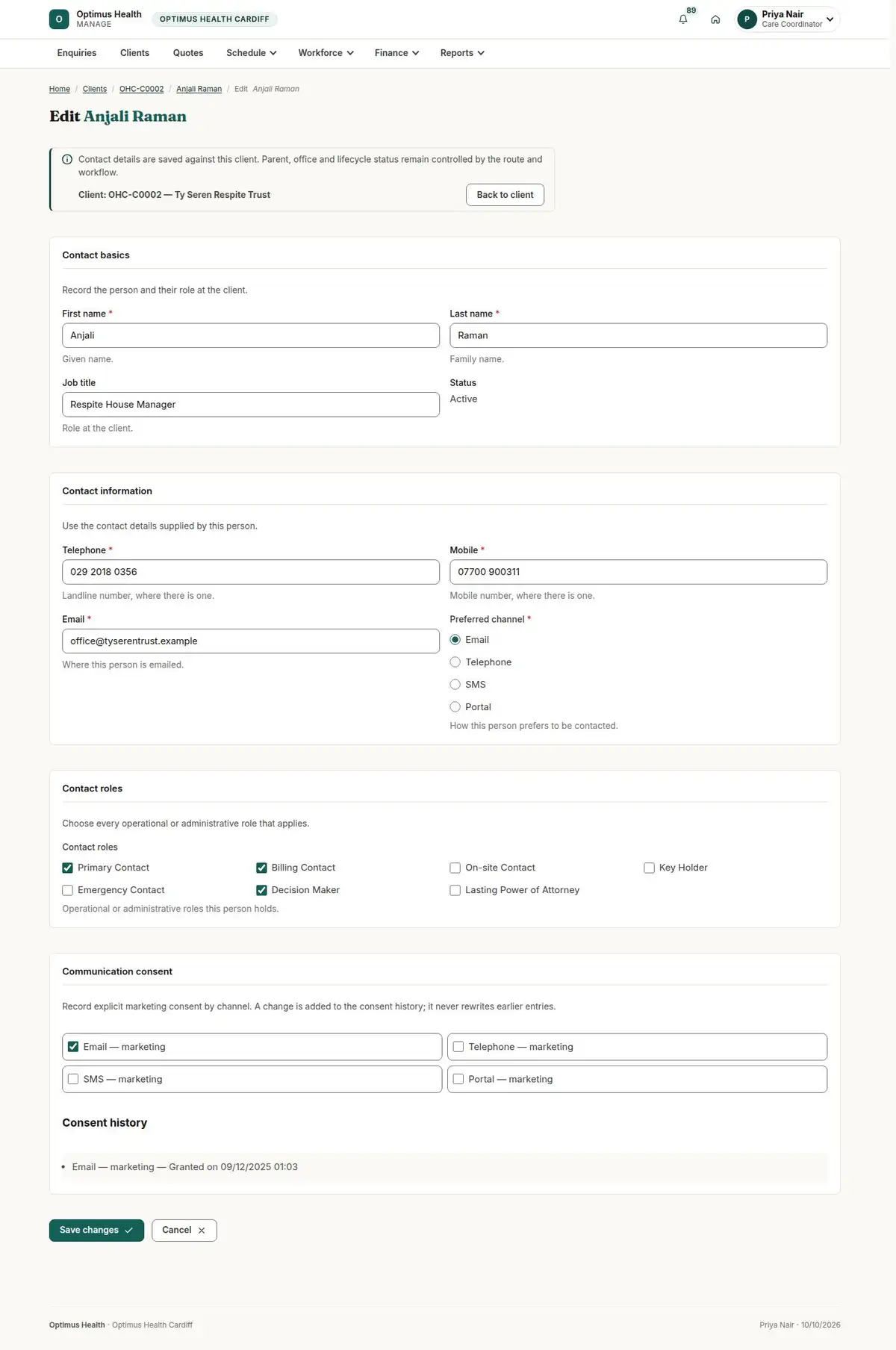Image resolution: width=896 pixels, height=1350 pixels.
Task: Open the Clients nav item
Action: pos(134,53)
